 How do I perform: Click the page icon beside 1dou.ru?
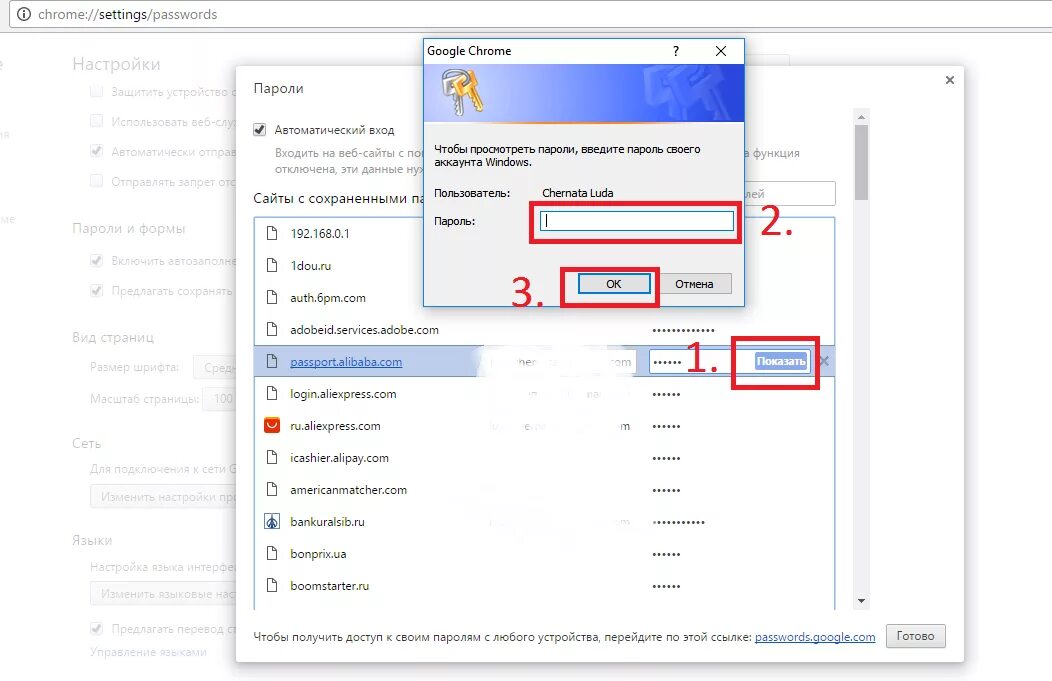point(272,266)
